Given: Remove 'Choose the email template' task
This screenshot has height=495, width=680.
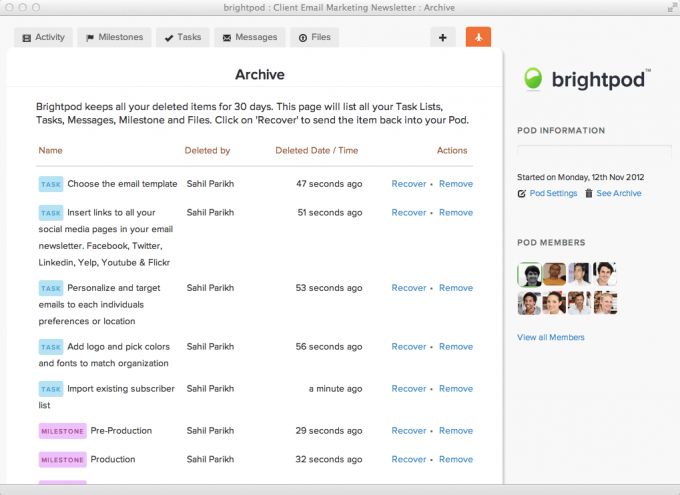Looking at the screenshot, I should (x=456, y=184).
